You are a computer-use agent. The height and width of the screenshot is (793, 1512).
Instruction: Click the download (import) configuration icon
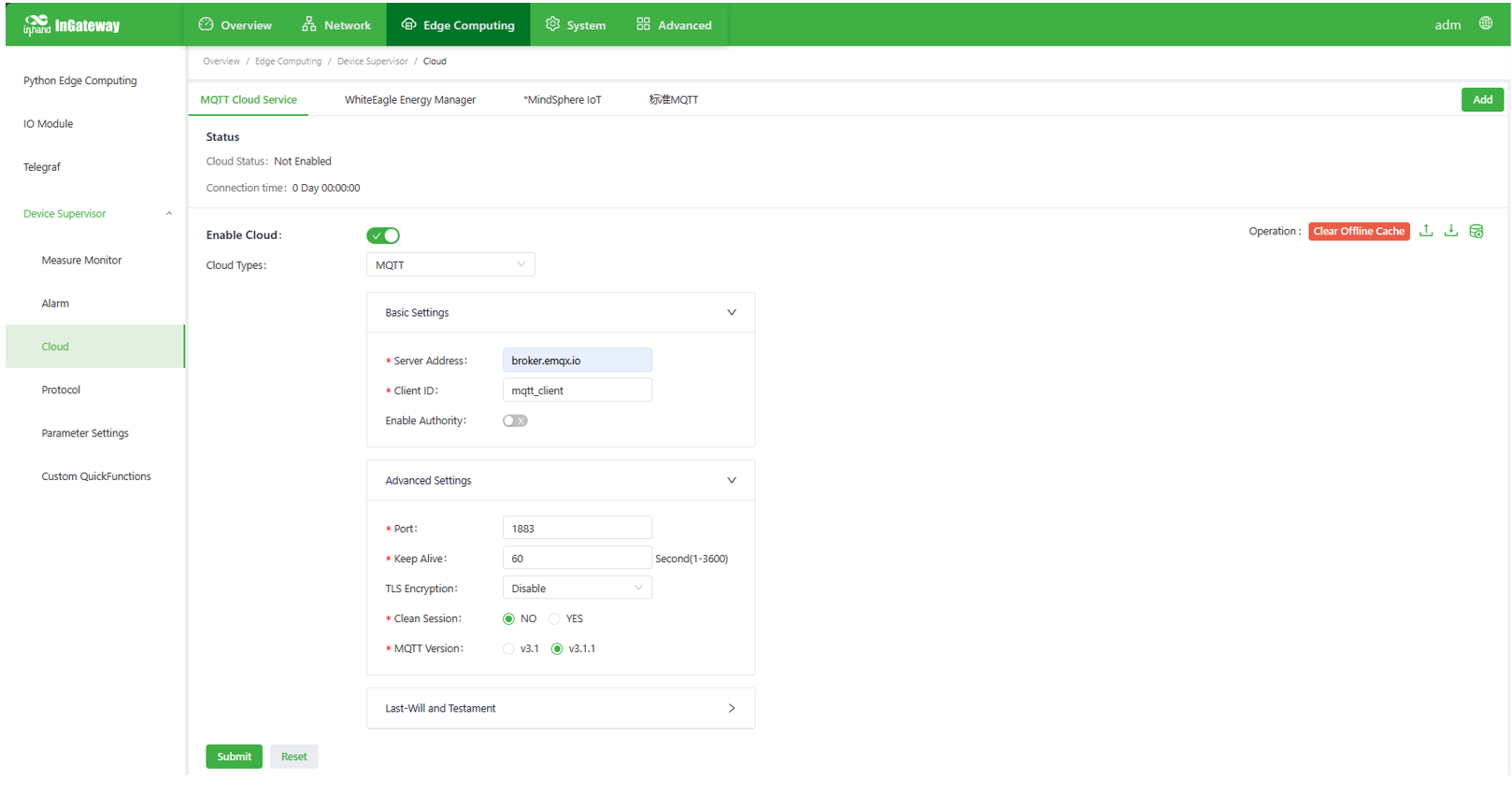(1451, 231)
